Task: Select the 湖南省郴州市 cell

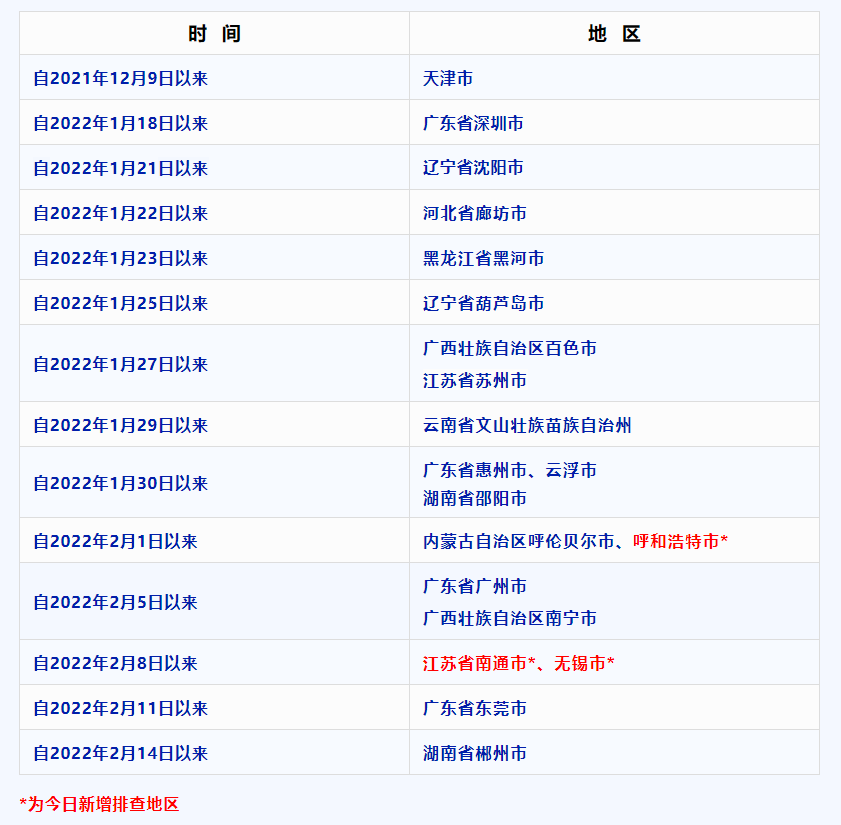Action: point(614,753)
